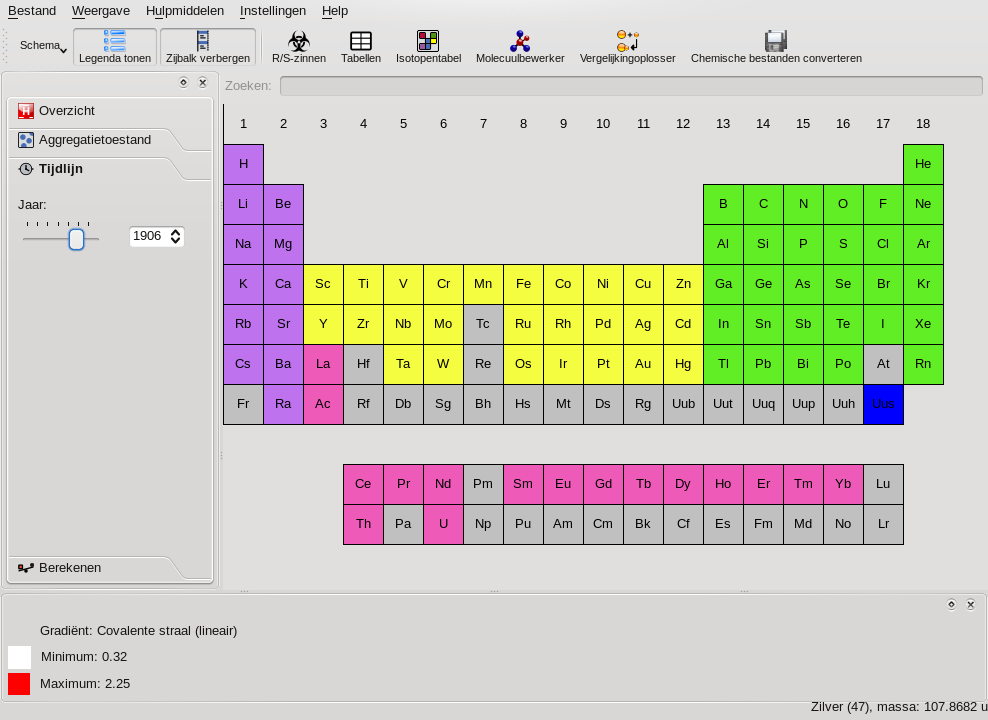The width and height of the screenshot is (988, 720).
Task: Click the white Minimum color swatch
Action: [x=20, y=657]
